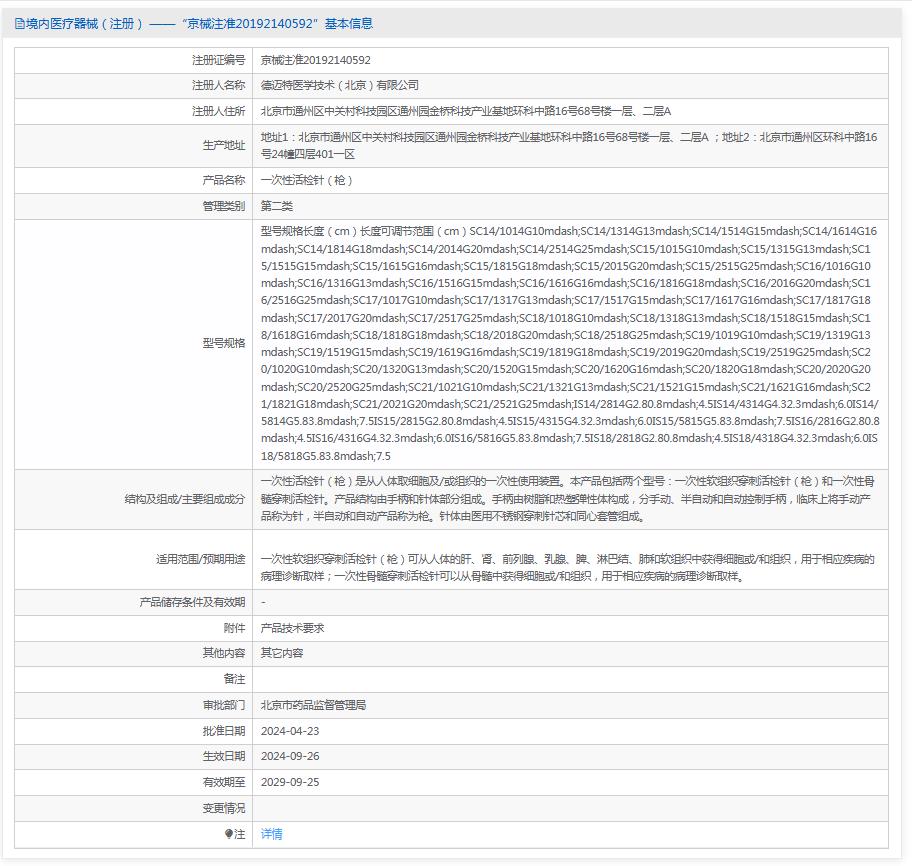The width and height of the screenshot is (912, 866).
Task: Click the 适用范围/预期用途 intended use text
Action: (568, 567)
